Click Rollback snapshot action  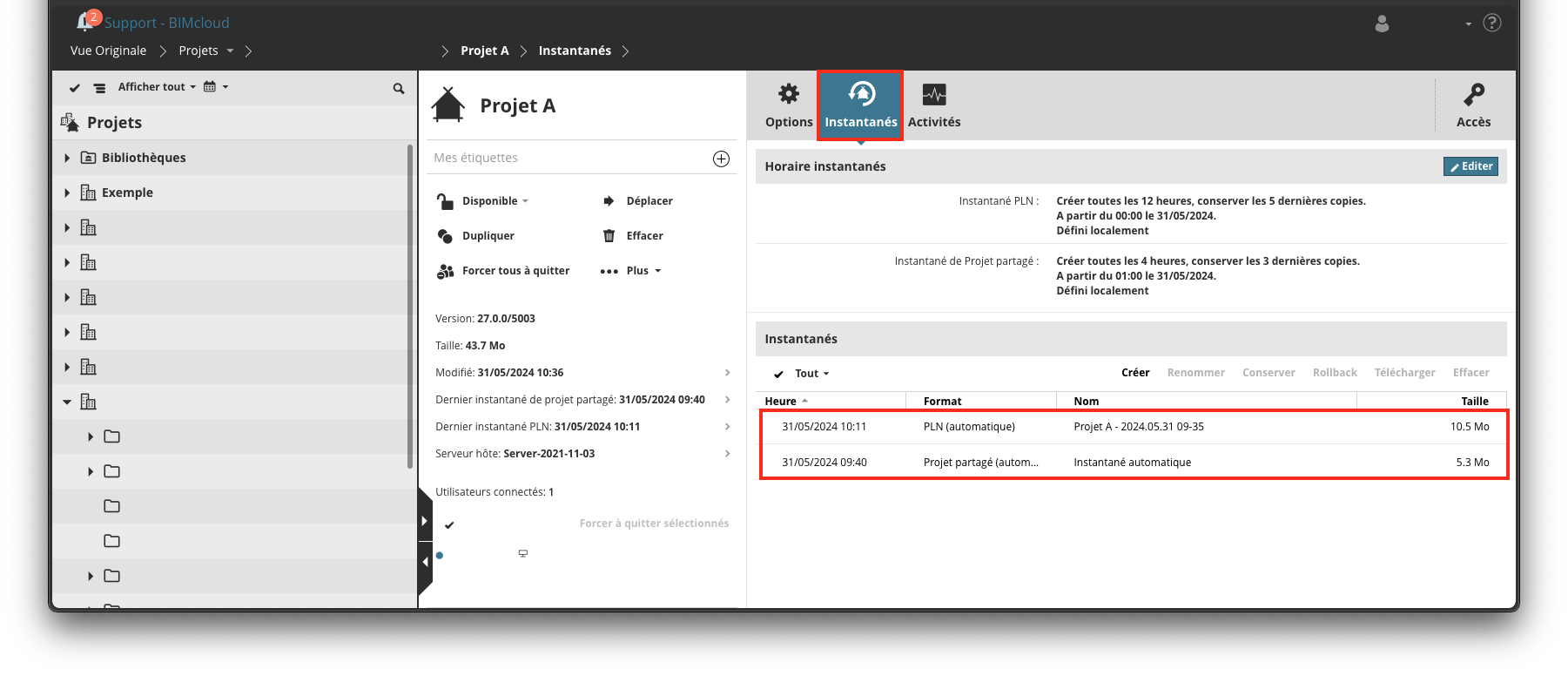point(1335,373)
